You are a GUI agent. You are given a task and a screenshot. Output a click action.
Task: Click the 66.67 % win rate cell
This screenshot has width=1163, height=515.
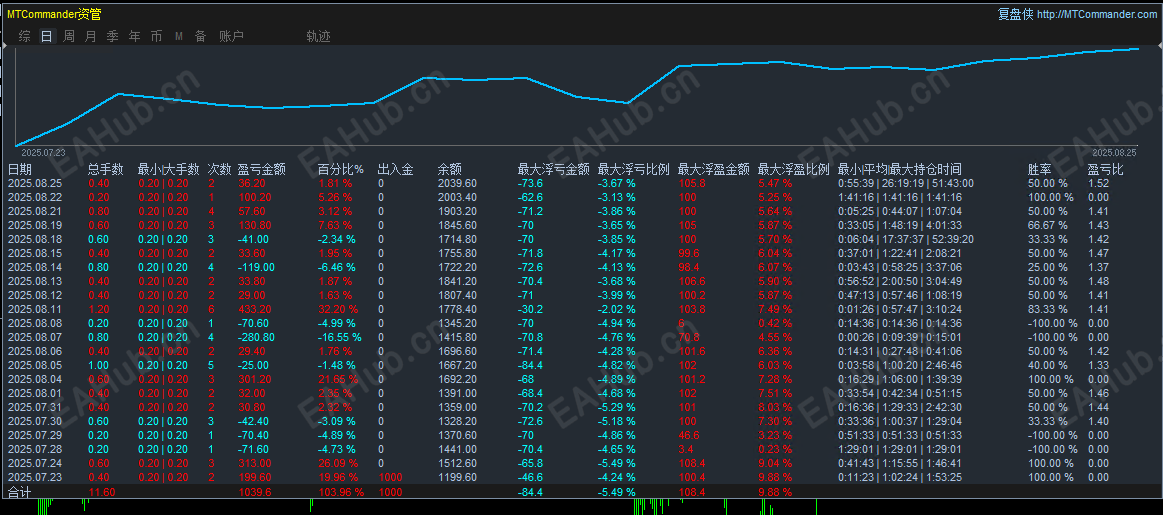click(x=1047, y=226)
